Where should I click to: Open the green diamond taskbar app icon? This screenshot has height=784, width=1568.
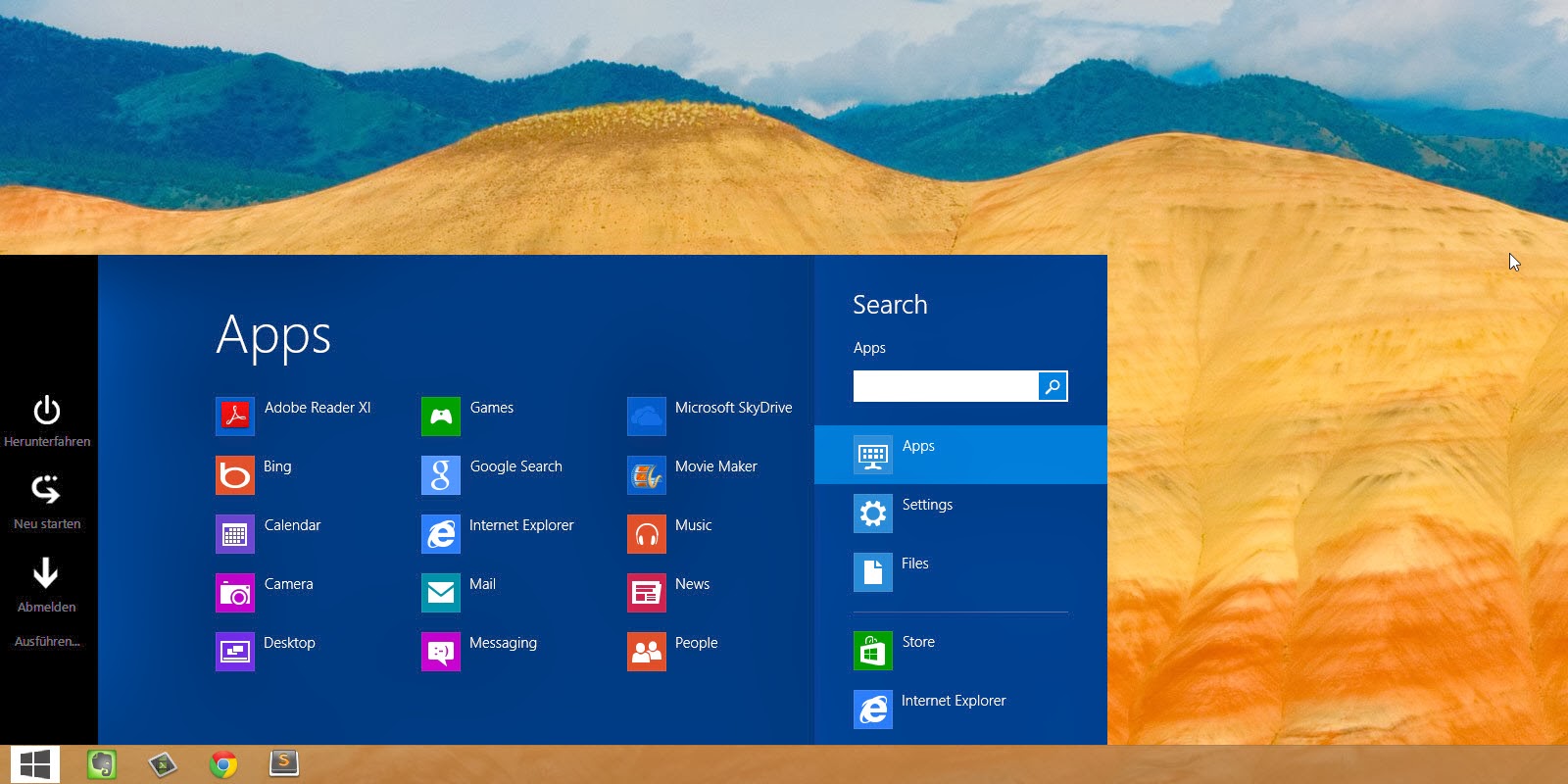click(163, 764)
